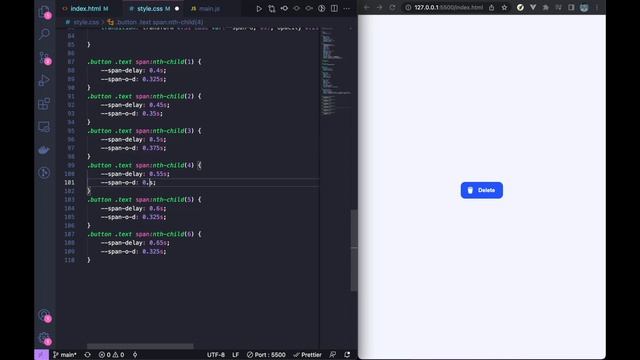Open the Explorer view in the activity bar
Viewport: 640px width, 360px height.
[44, 12]
